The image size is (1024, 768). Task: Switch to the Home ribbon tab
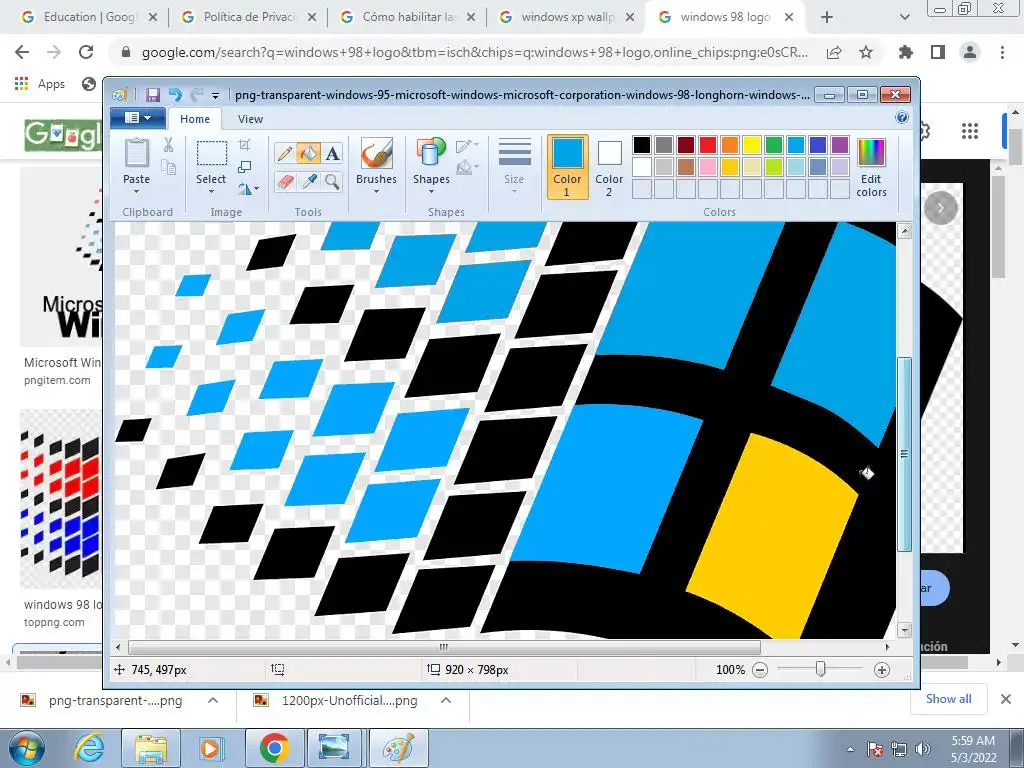coord(195,119)
